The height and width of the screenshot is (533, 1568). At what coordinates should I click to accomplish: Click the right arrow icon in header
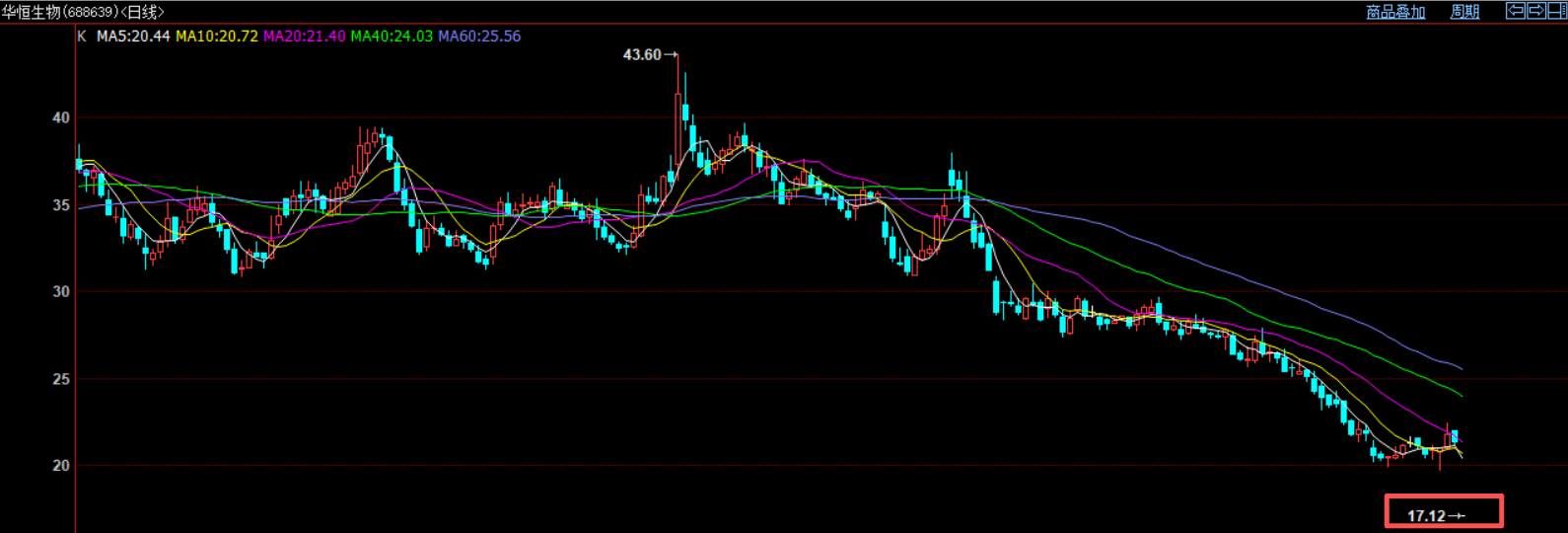(x=1535, y=11)
